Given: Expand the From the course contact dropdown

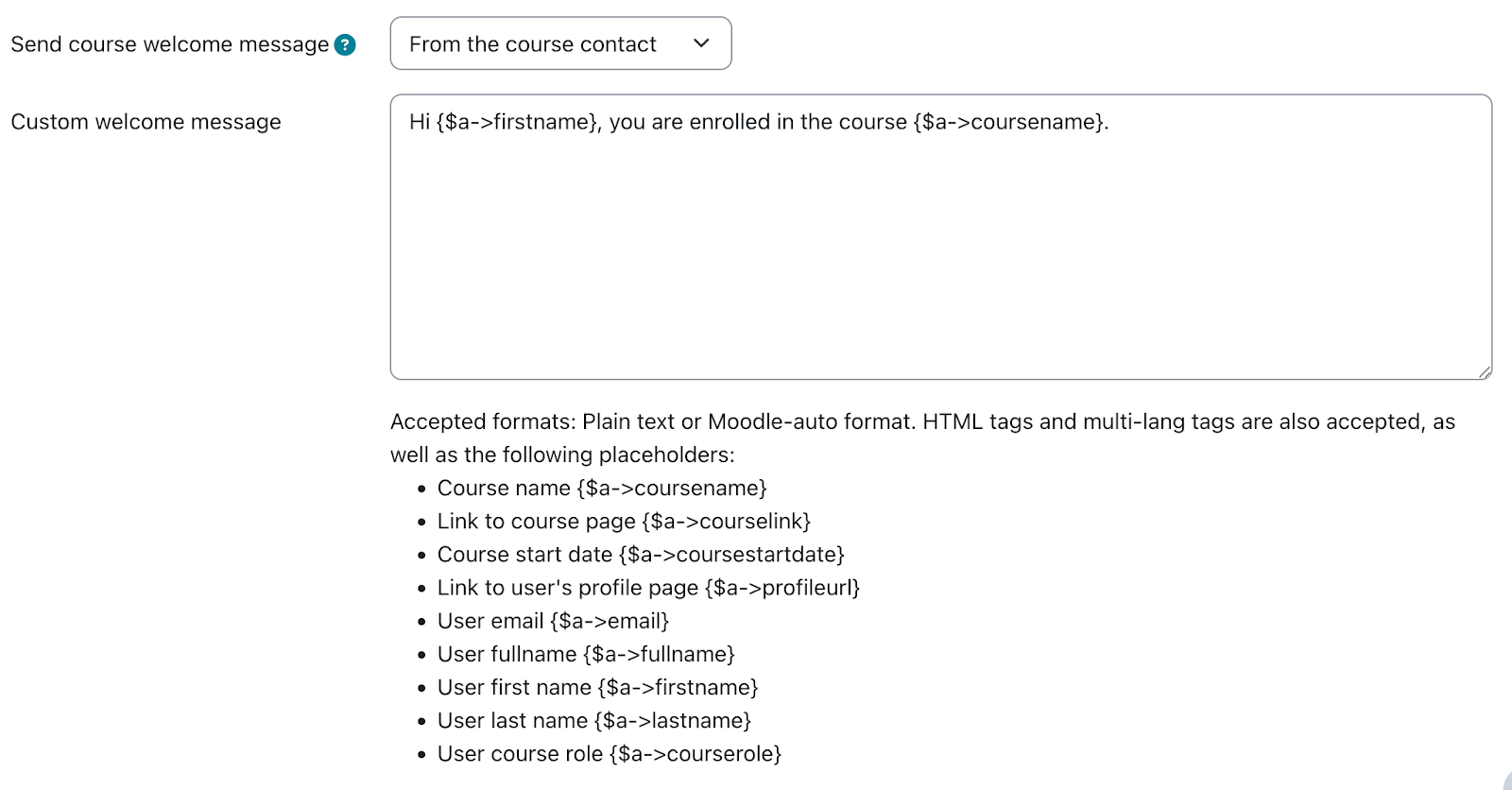Looking at the screenshot, I should pyautogui.click(x=560, y=43).
